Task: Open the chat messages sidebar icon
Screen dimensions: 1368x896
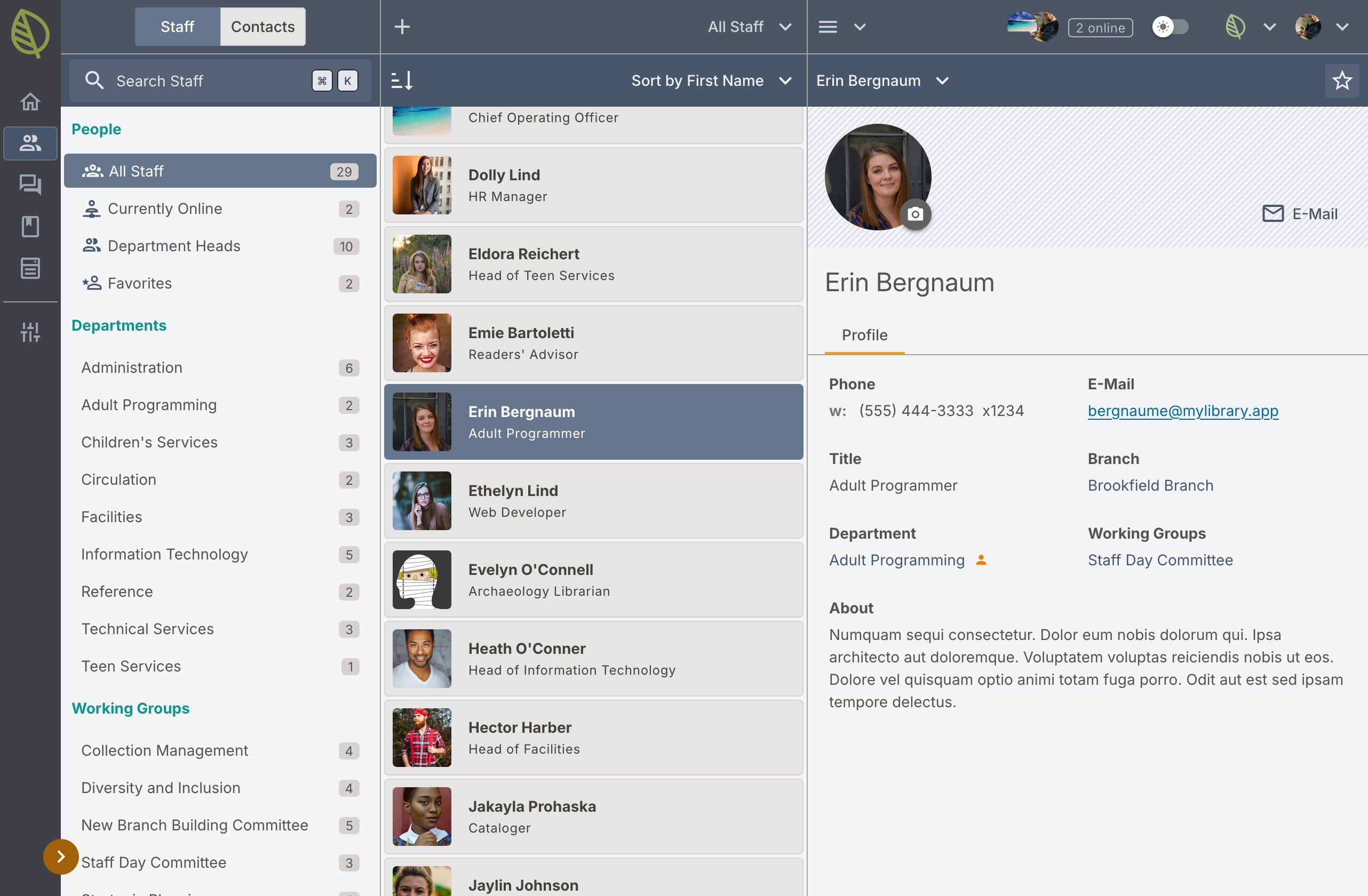Action: (x=30, y=185)
